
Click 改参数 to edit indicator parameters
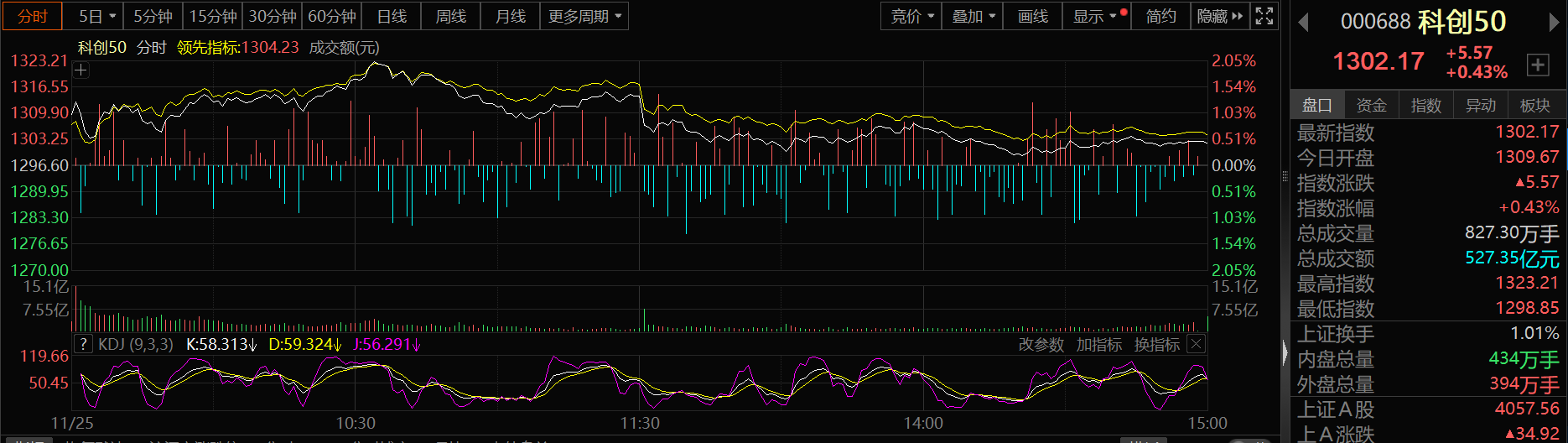(1041, 345)
